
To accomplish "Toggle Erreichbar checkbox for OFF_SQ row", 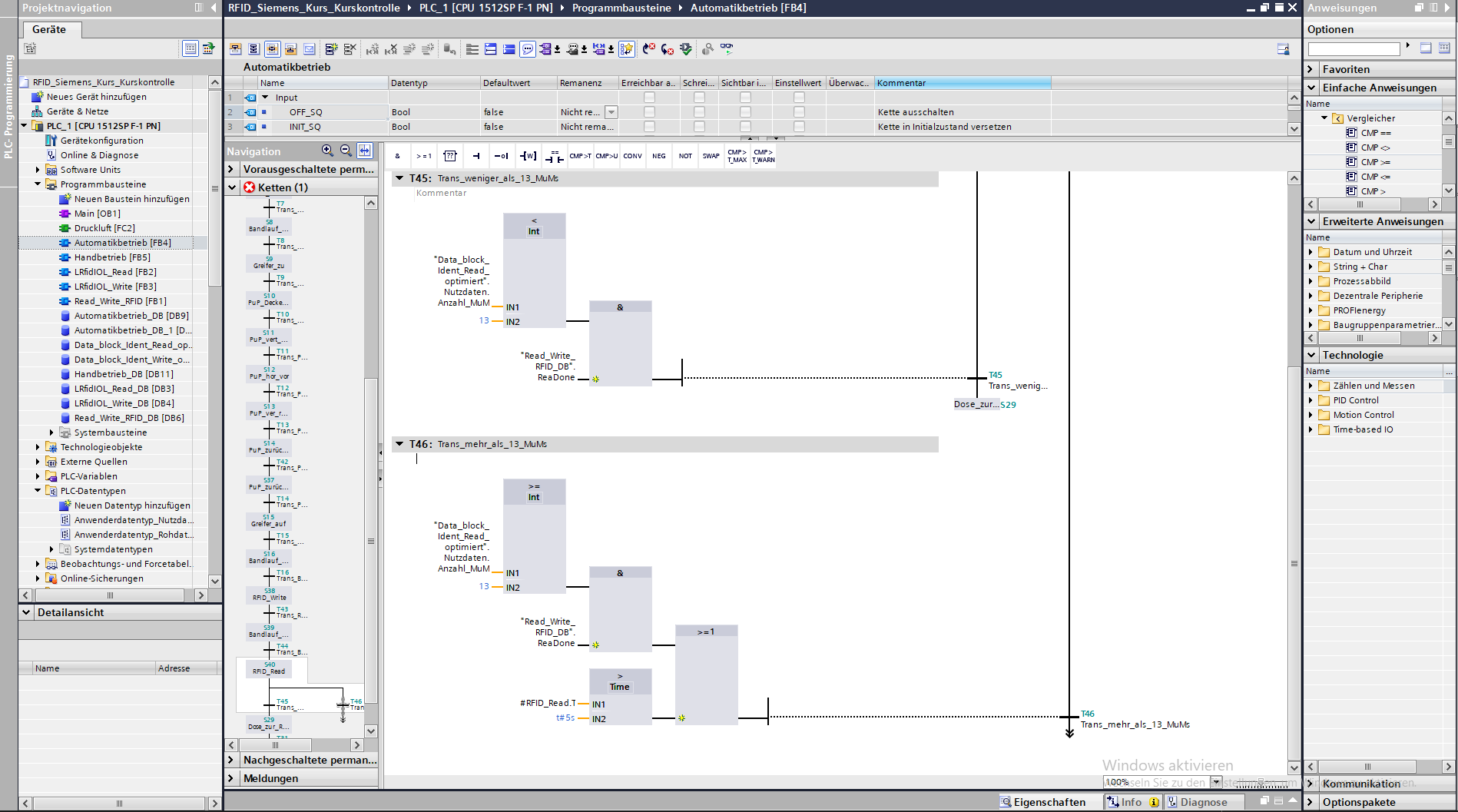I will (649, 112).
